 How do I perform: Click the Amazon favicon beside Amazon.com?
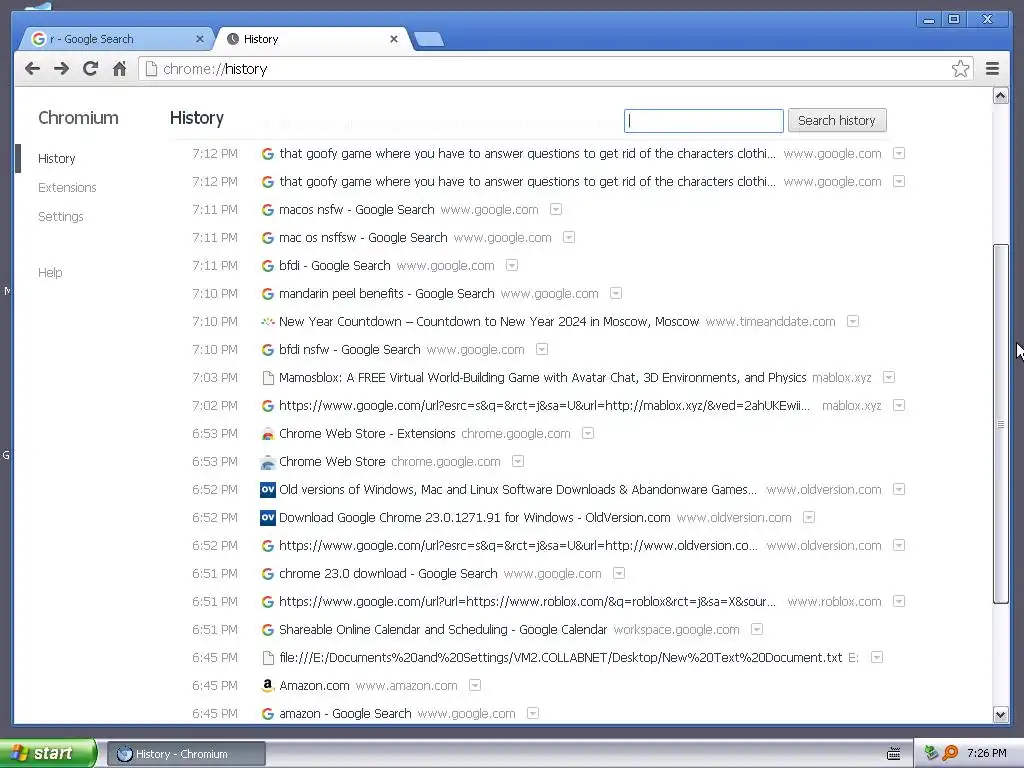tap(268, 686)
